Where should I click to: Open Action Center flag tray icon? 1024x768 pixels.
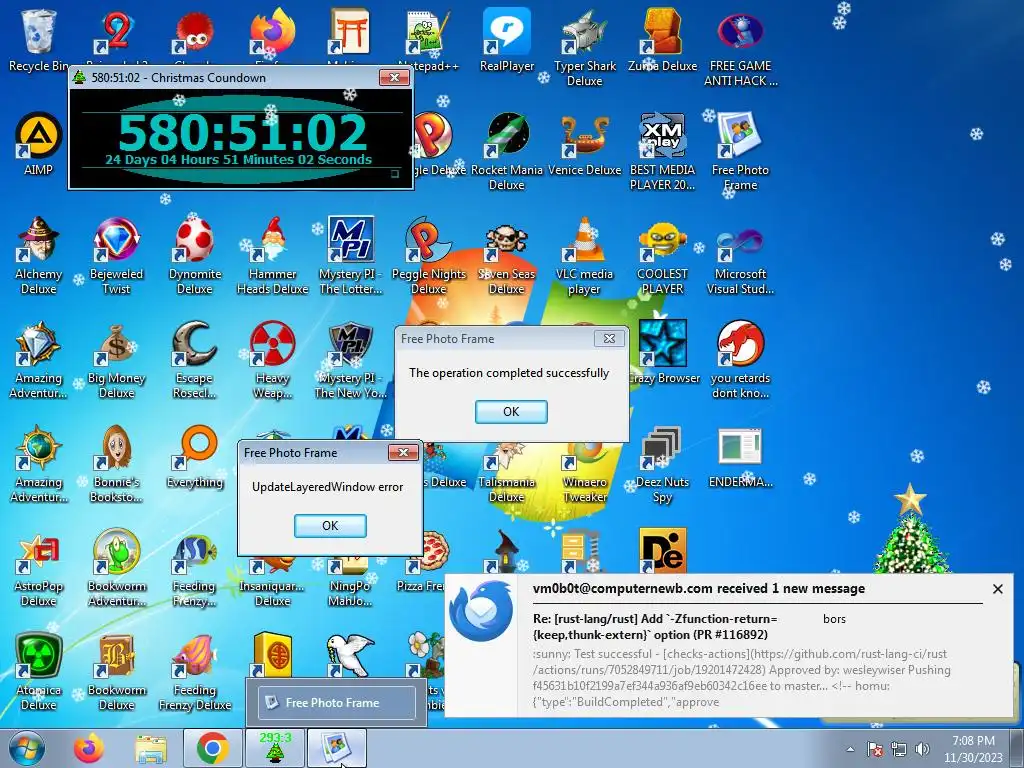[x=874, y=749]
